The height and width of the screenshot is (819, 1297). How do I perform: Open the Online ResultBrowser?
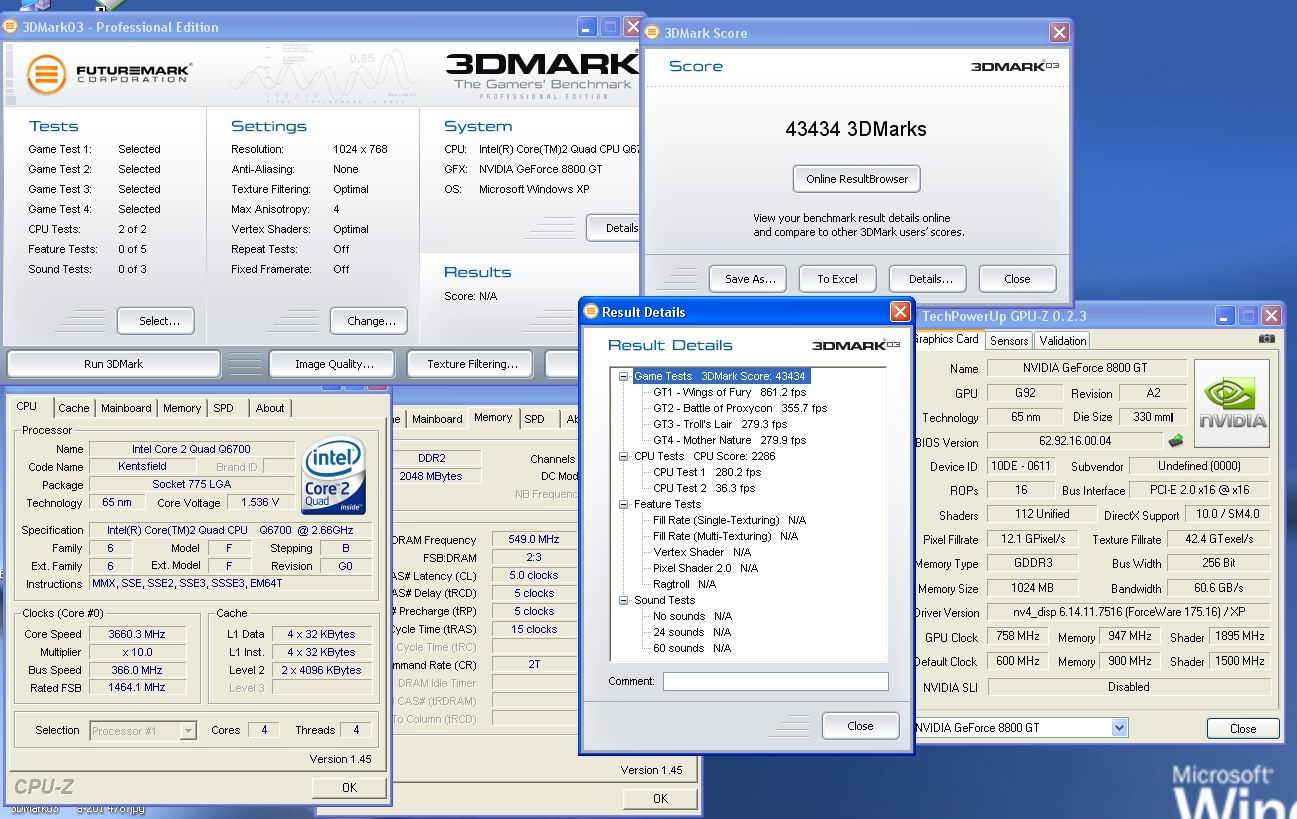pyautogui.click(x=857, y=179)
